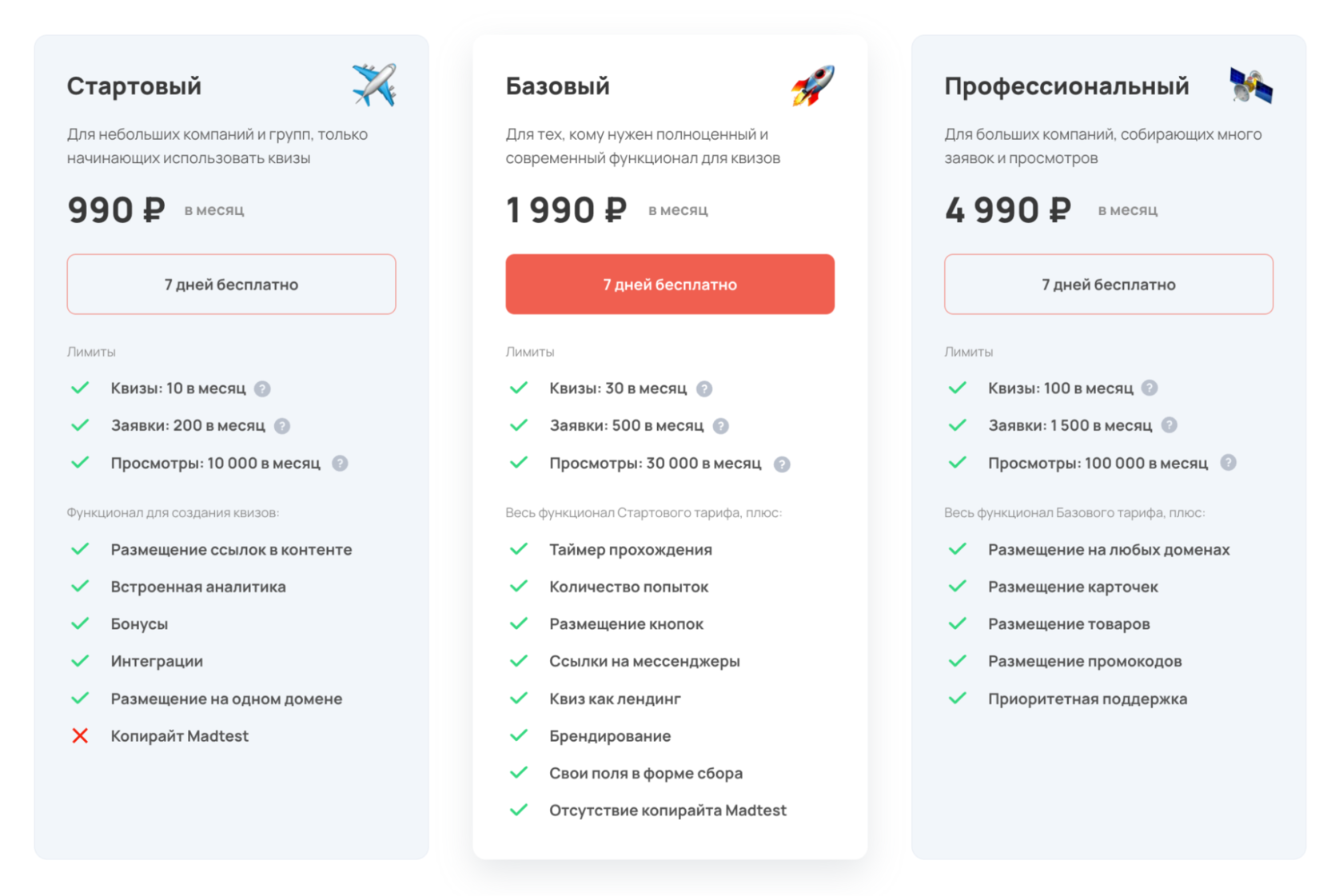Click the airplane icon on Стартовый plan
The height and width of the screenshot is (896, 1343).
376,84
